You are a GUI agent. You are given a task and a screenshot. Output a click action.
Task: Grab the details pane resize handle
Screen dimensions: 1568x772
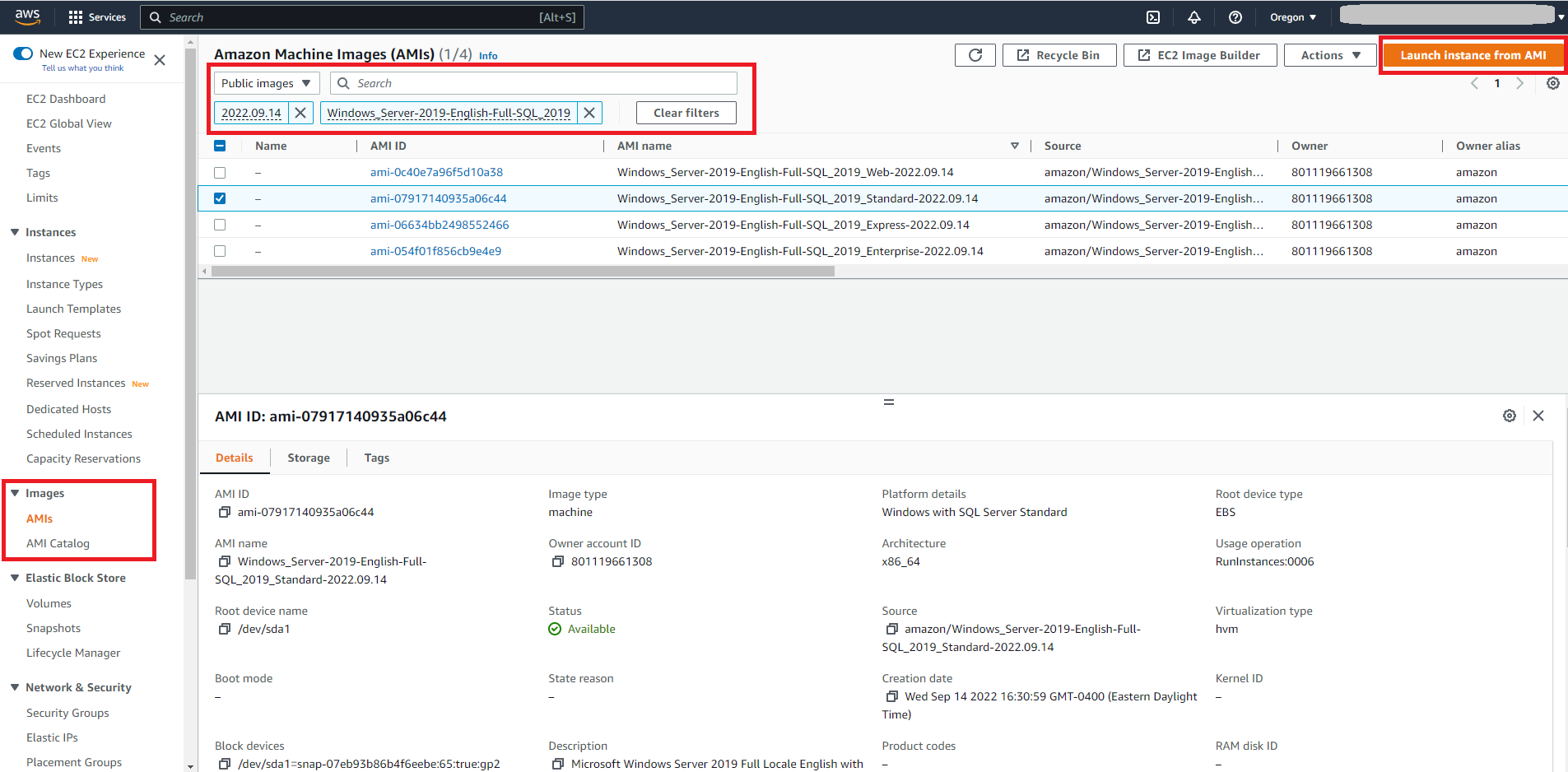pyautogui.click(x=889, y=402)
